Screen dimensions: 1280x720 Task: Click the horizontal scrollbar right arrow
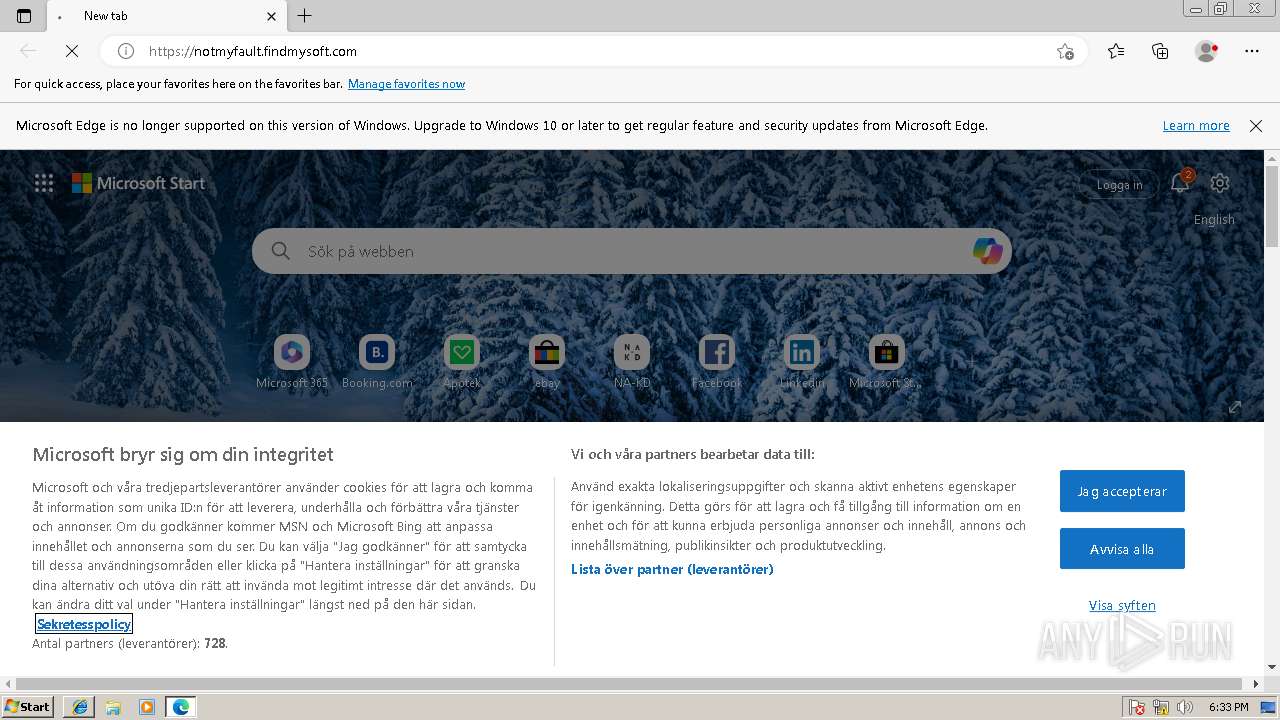coord(1256,685)
